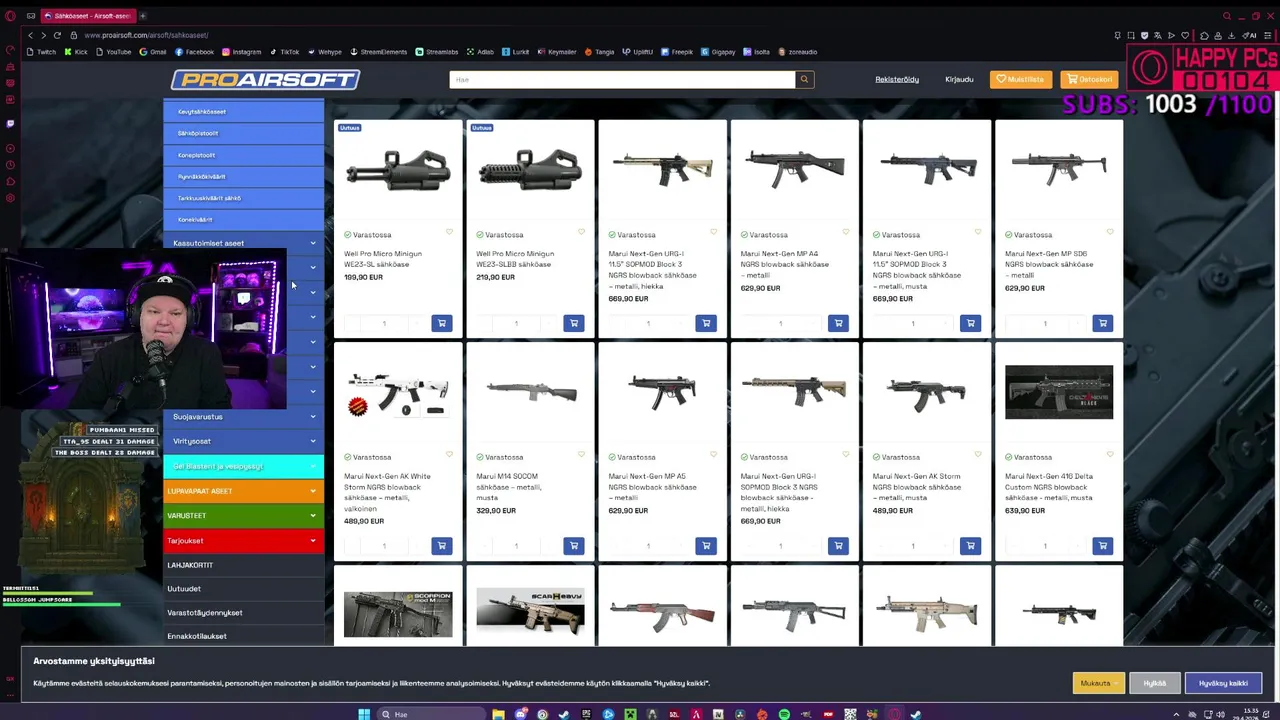Open Konepistoolit subcategory

(243, 155)
